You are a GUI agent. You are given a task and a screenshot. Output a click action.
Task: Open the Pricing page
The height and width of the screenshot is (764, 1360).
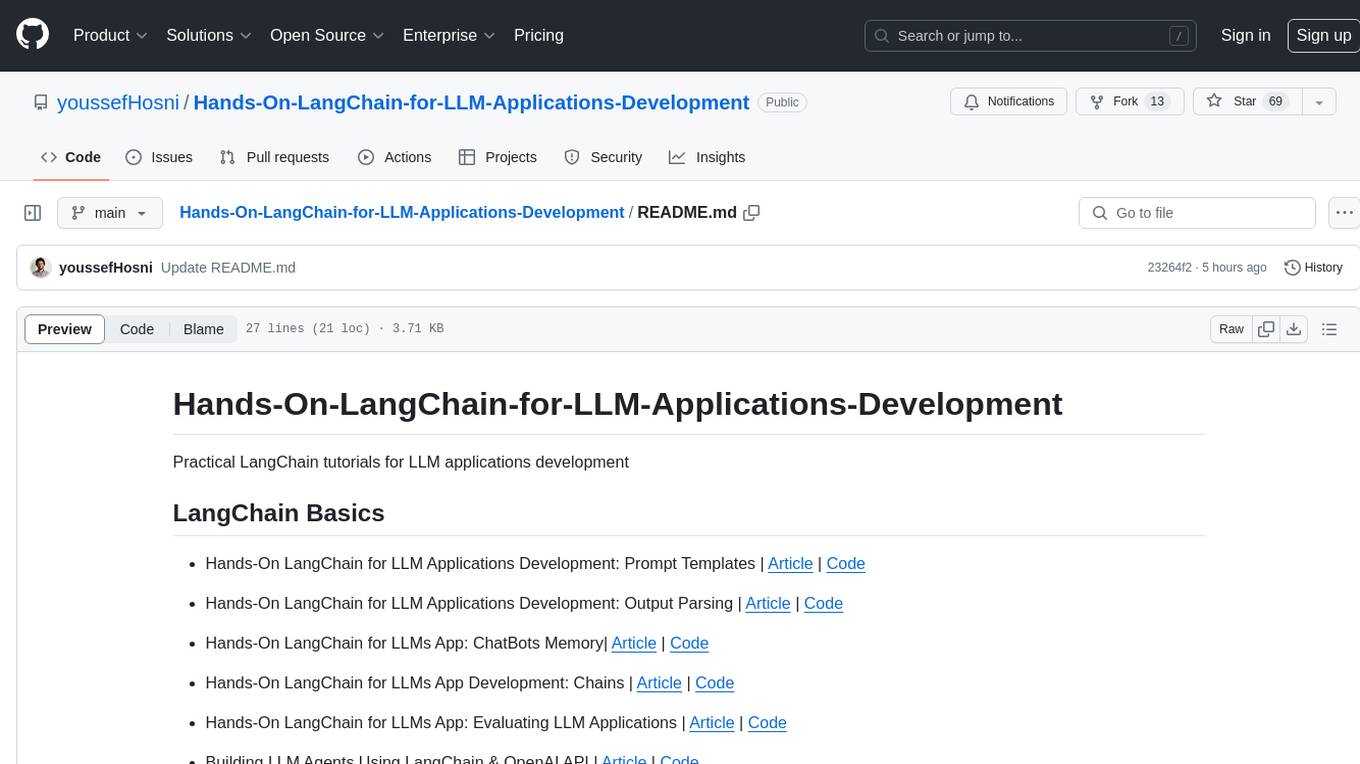(538, 35)
